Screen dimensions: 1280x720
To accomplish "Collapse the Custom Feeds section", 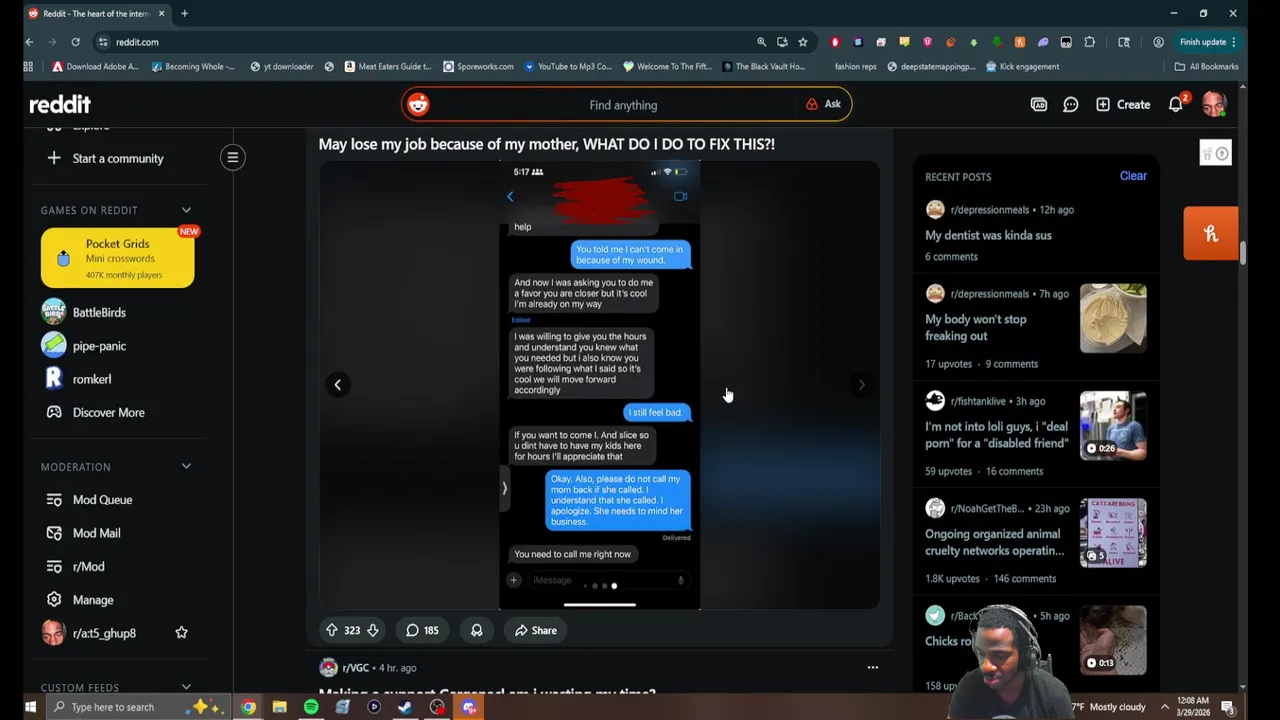I will (x=186, y=687).
